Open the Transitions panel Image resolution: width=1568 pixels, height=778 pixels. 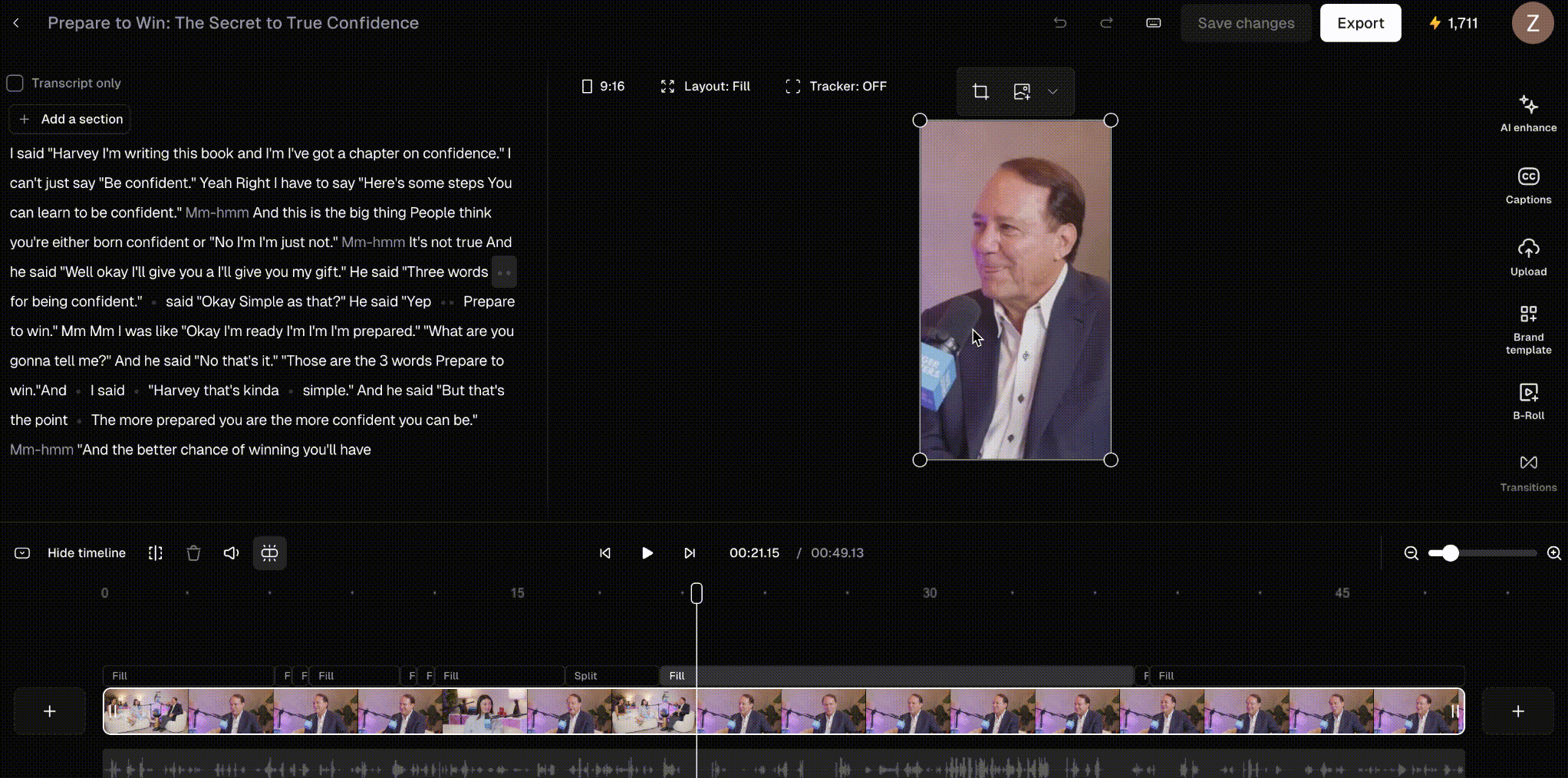click(x=1528, y=464)
